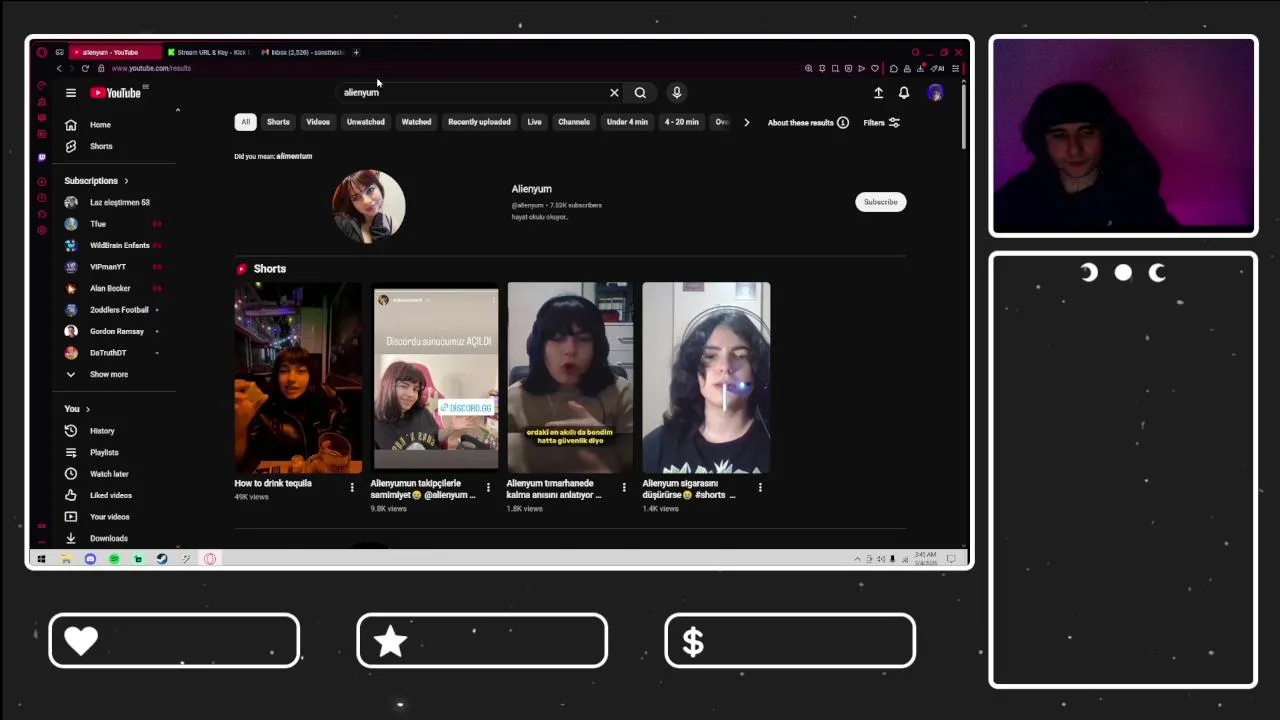Select the Videos filter chip
1280x720 pixels.
(x=318, y=122)
